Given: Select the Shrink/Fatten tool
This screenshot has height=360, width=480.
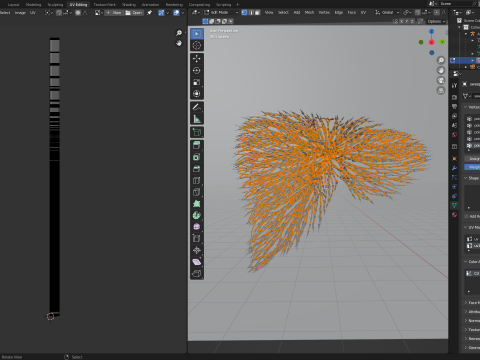Looking at the screenshot, I should click(x=197, y=250).
